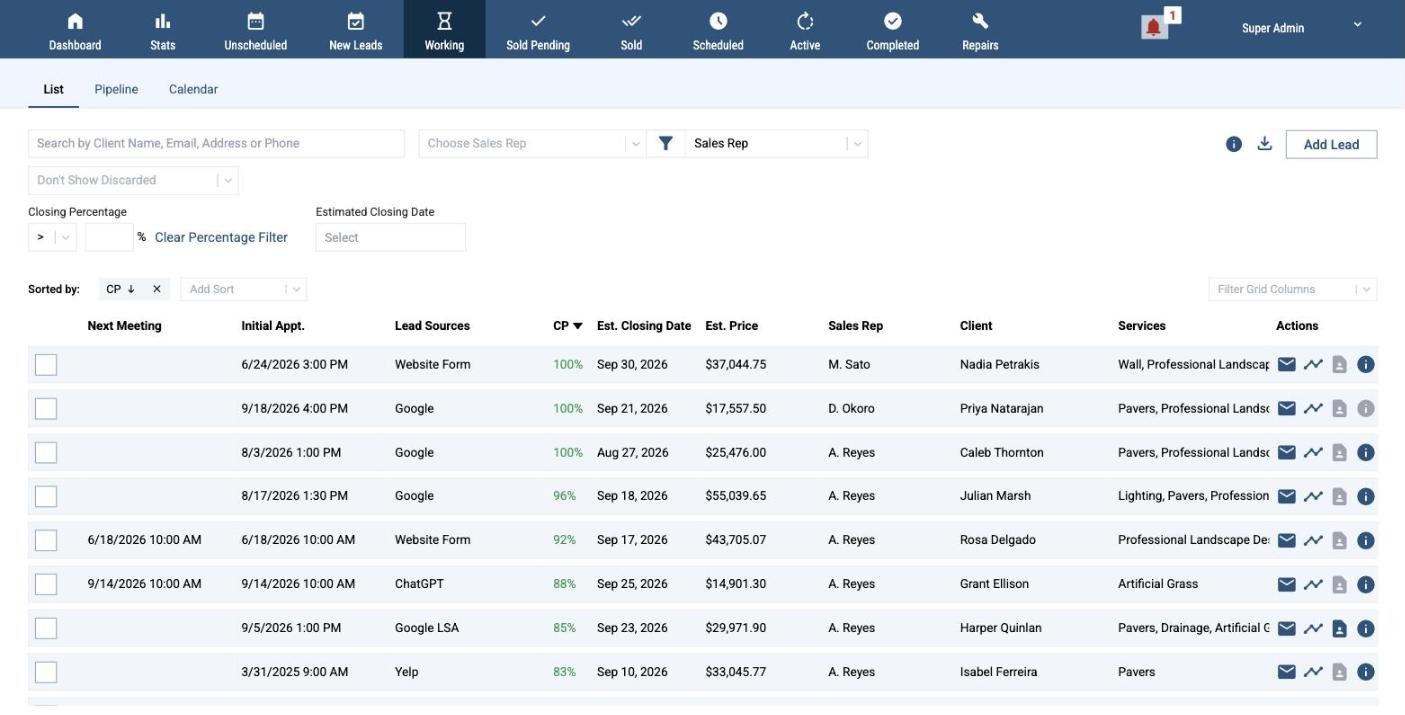Open the Dashboard home icon

[75, 21]
